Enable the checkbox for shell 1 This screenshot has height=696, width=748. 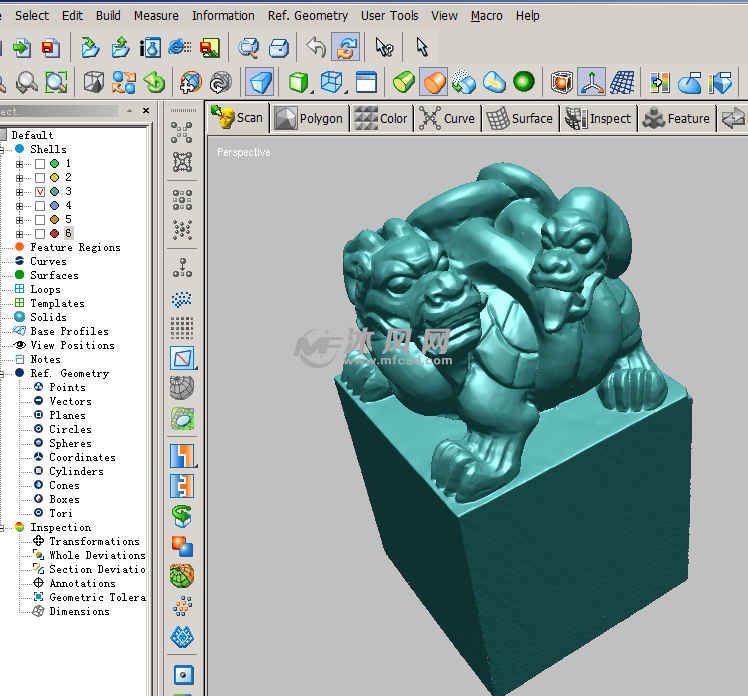point(40,163)
